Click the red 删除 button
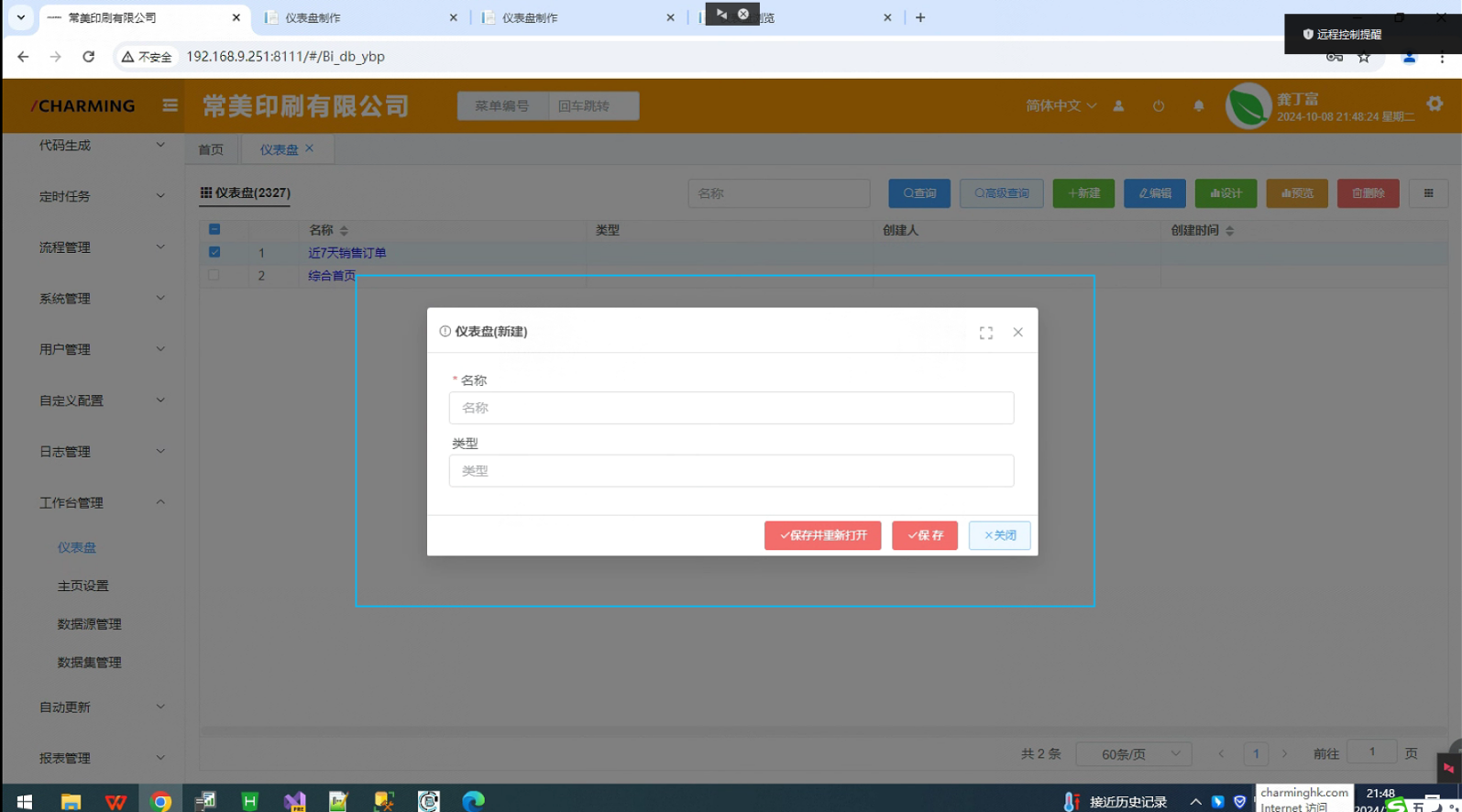 point(1368,193)
